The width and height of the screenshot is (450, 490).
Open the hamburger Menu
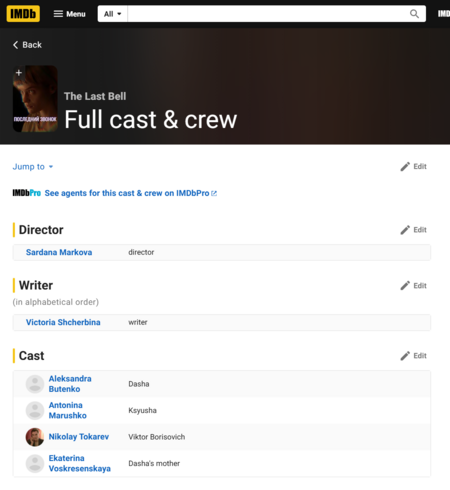click(x=70, y=14)
